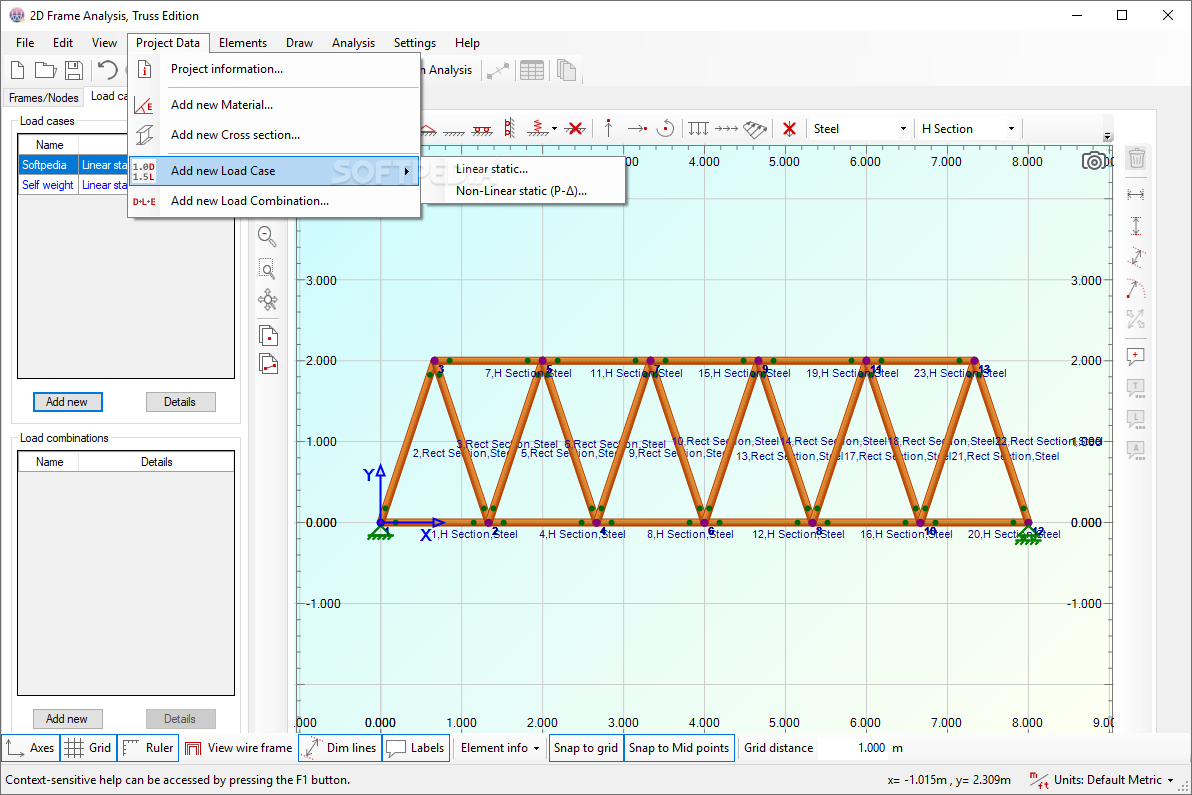Open the spring support dropdown arrow
Viewport: 1192px width, 795px height.
pyautogui.click(x=554, y=129)
